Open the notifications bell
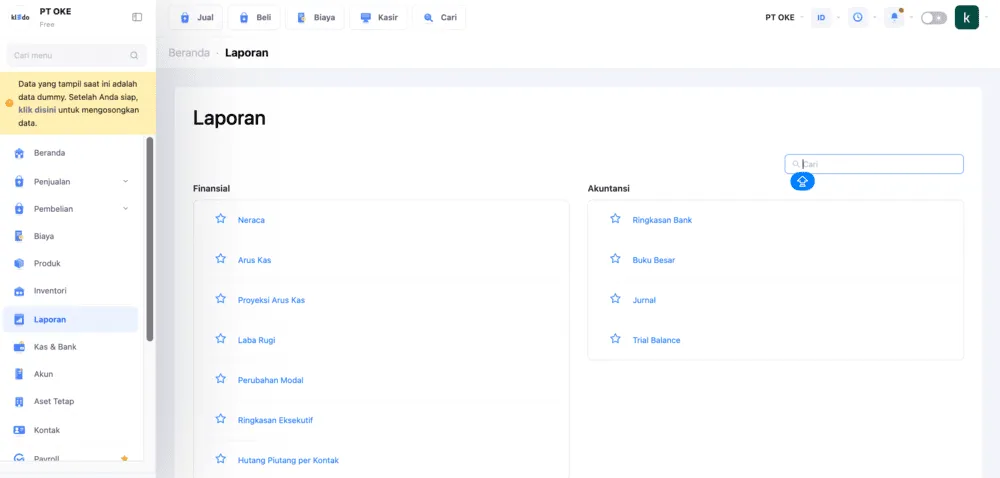Viewport: 1000px width, 478px height. coord(894,18)
